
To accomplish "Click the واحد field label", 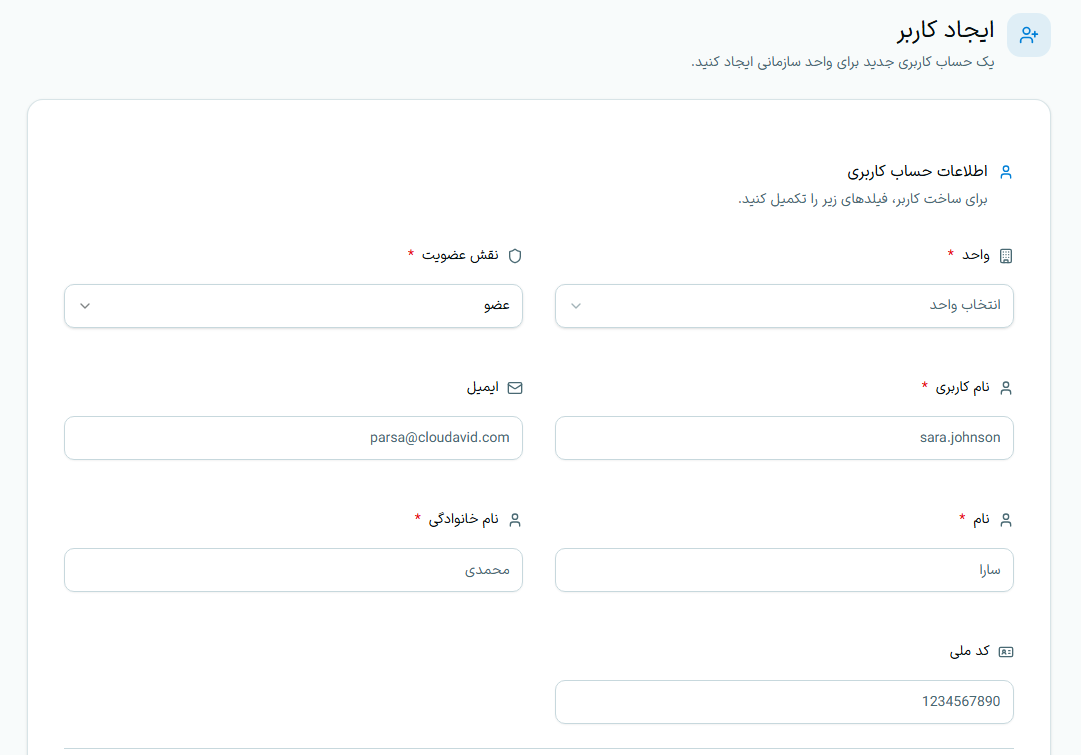I will click(x=976, y=256).
